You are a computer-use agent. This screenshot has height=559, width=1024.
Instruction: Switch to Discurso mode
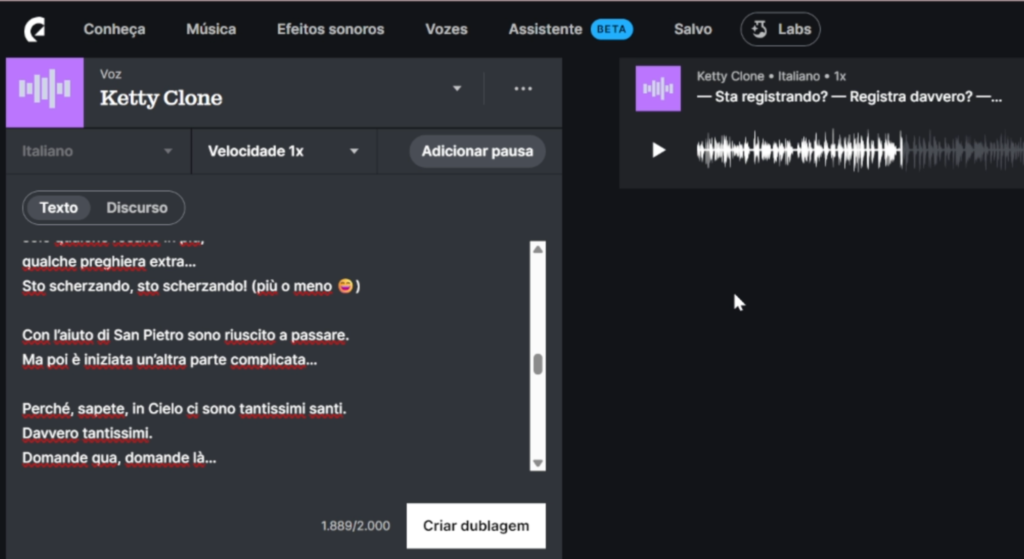(x=137, y=208)
